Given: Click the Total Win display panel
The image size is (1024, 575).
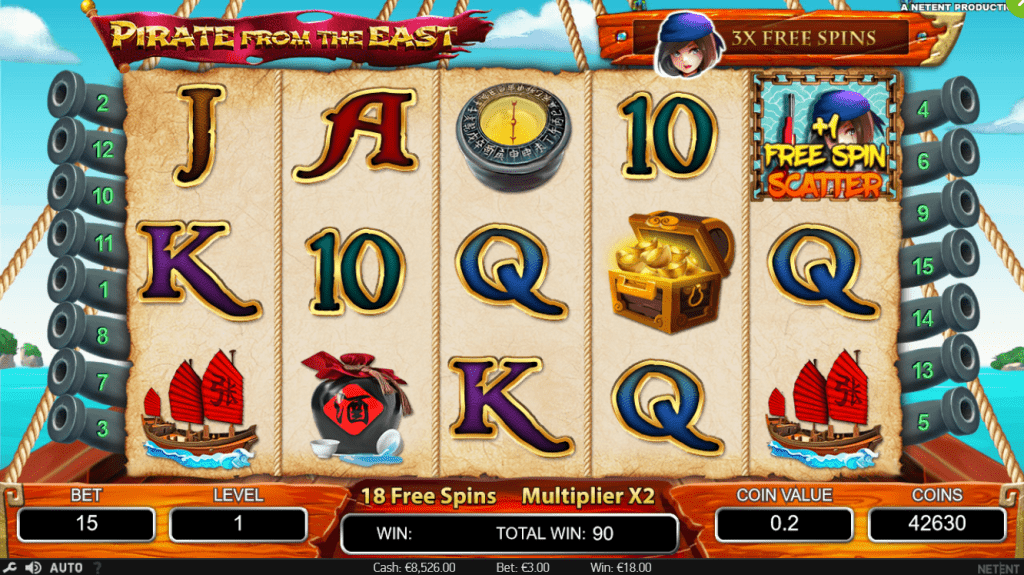Looking at the screenshot, I should click(x=509, y=533).
